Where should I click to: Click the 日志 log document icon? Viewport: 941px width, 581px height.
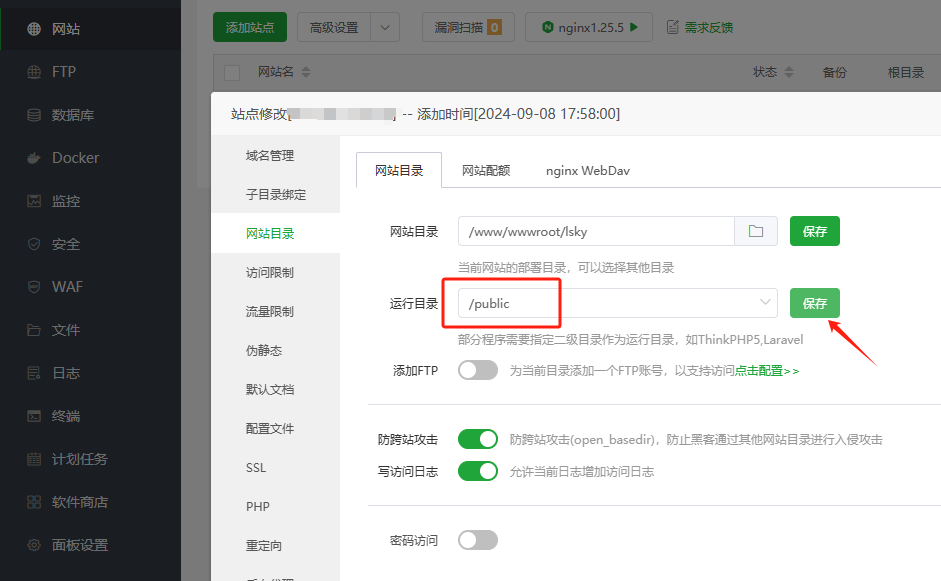[x=34, y=373]
